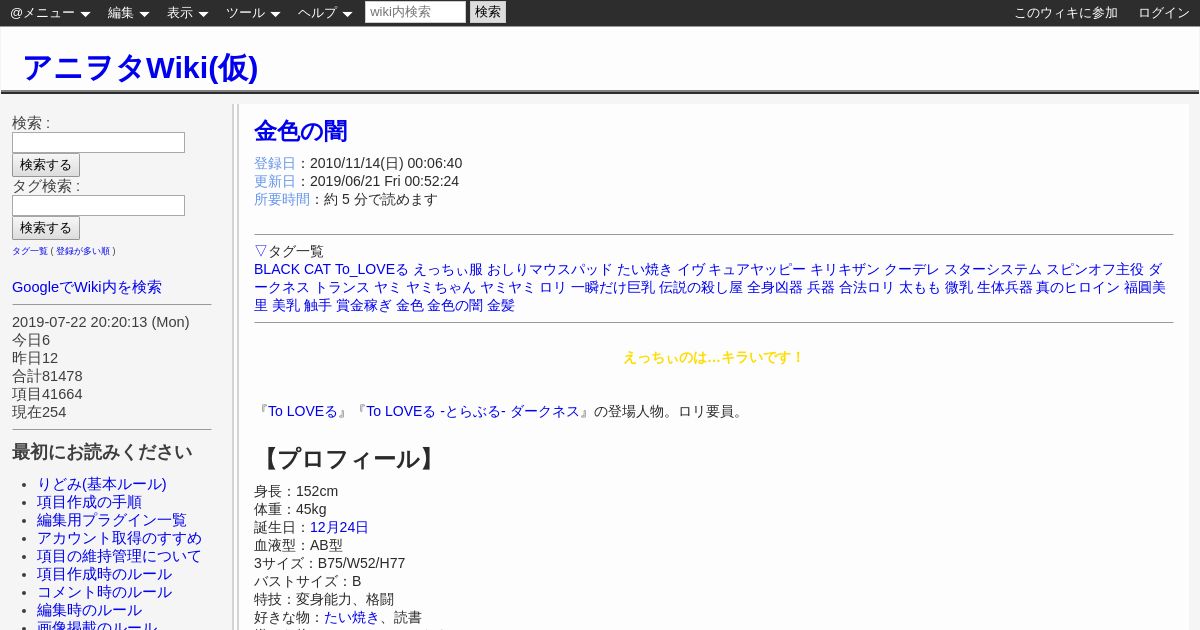Open the ヘルプ dropdown menu
Image resolution: width=1200 pixels, height=630 pixels.
[x=325, y=13]
